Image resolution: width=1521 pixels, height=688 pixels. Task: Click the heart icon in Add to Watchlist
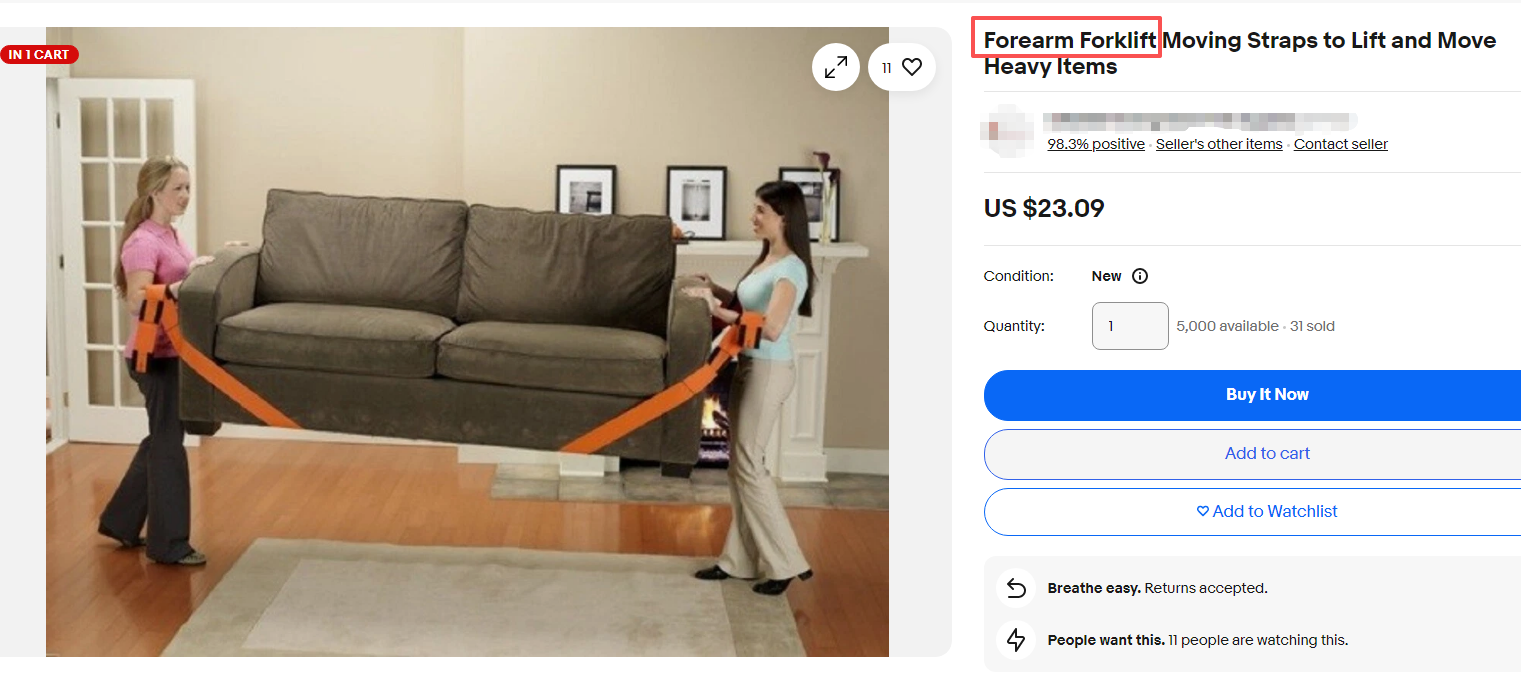(1203, 511)
